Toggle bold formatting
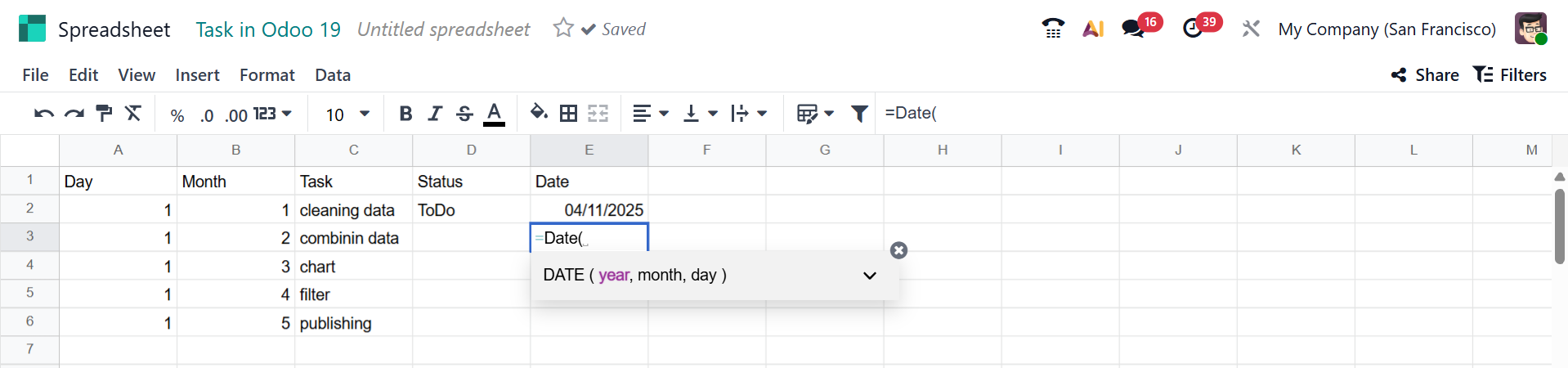1568x368 pixels. click(x=405, y=114)
